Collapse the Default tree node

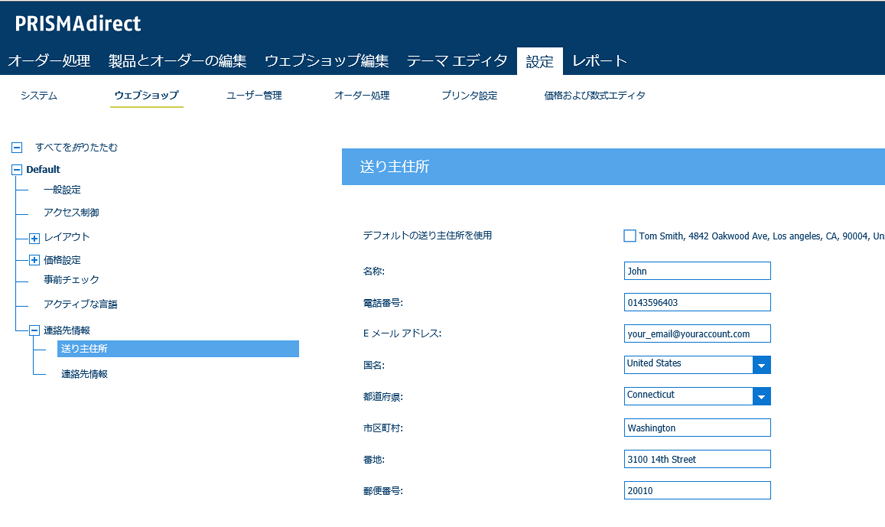click(x=16, y=170)
